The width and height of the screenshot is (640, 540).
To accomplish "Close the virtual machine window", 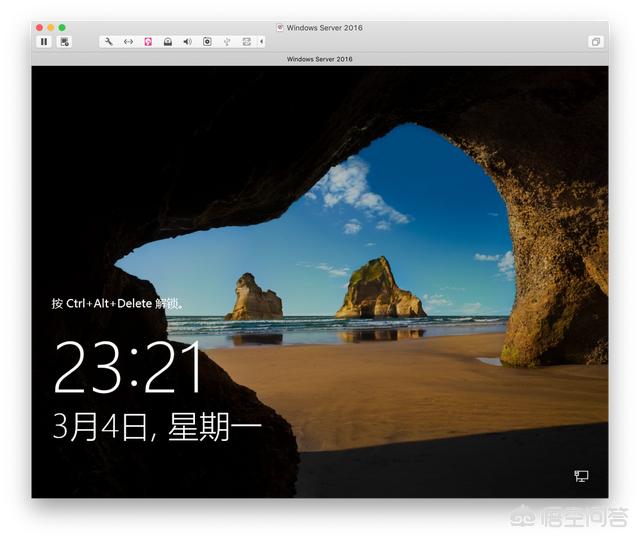I will coord(39,27).
